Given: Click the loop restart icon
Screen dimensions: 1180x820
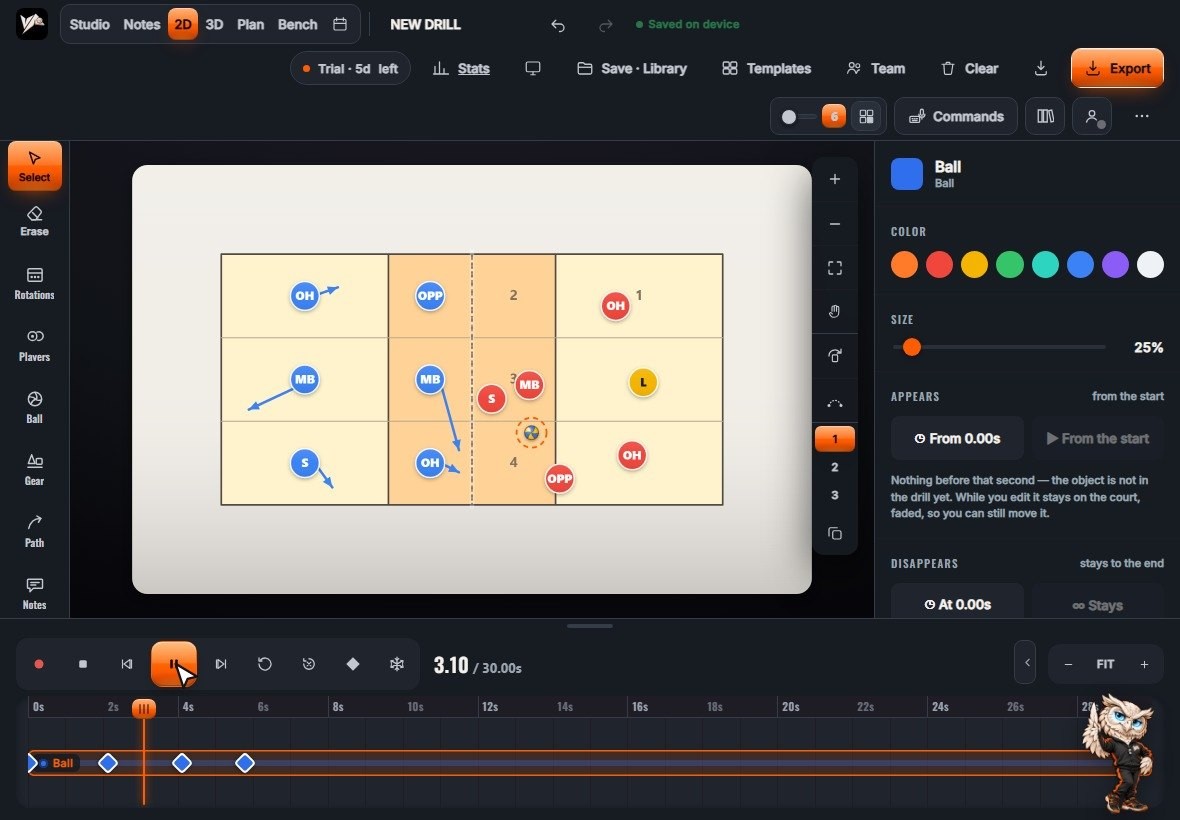Looking at the screenshot, I should (264, 664).
